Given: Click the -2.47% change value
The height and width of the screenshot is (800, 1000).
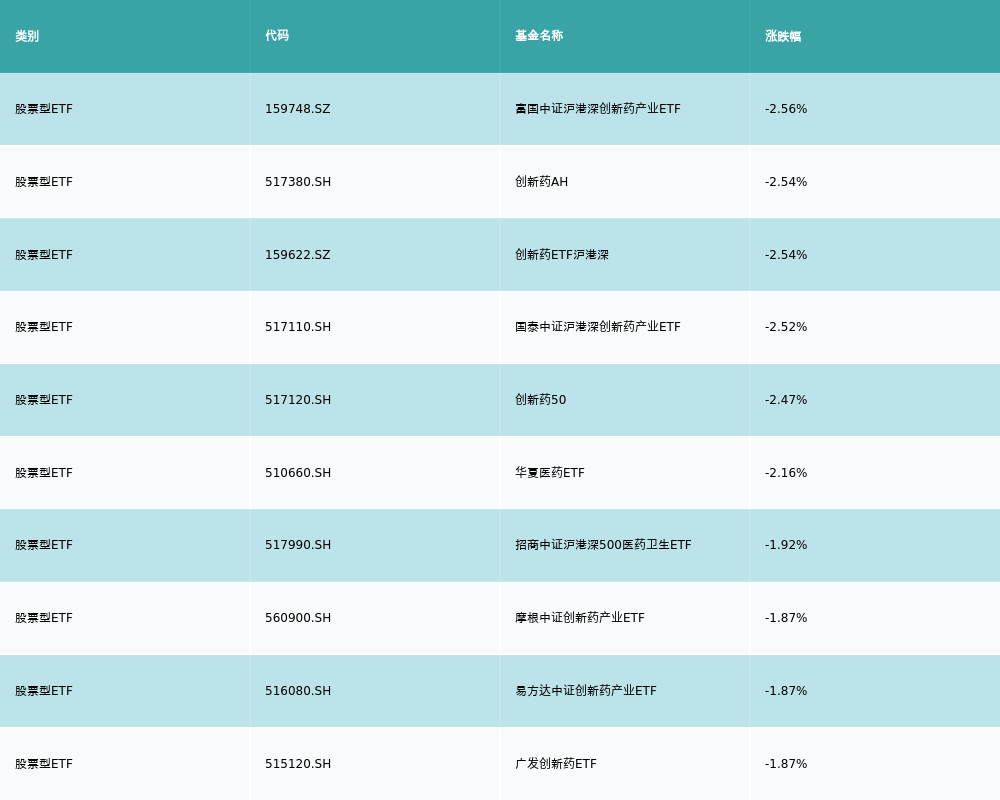Looking at the screenshot, I should [x=786, y=400].
